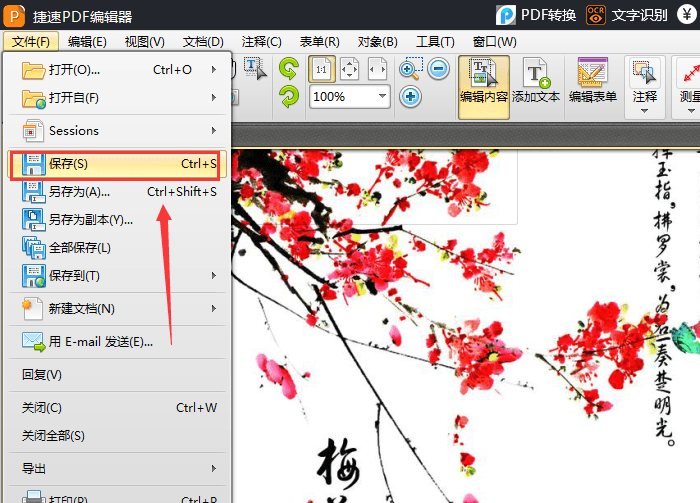Viewport: 700px width, 503px height.
Task: Select the fit page zoom icon
Action: 349,69
